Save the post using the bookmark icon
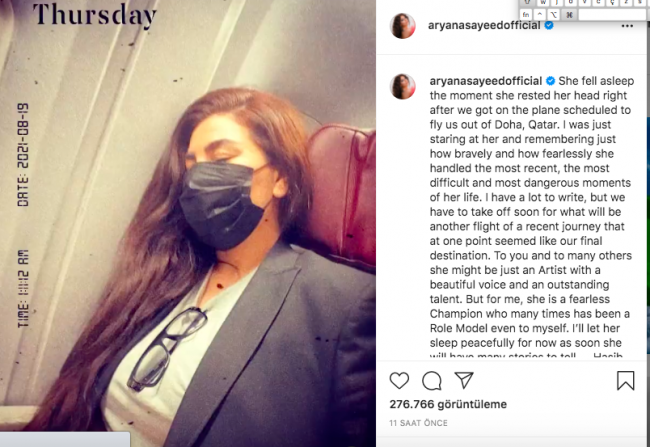The height and width of the screenshot is (447, 650). 625,380
